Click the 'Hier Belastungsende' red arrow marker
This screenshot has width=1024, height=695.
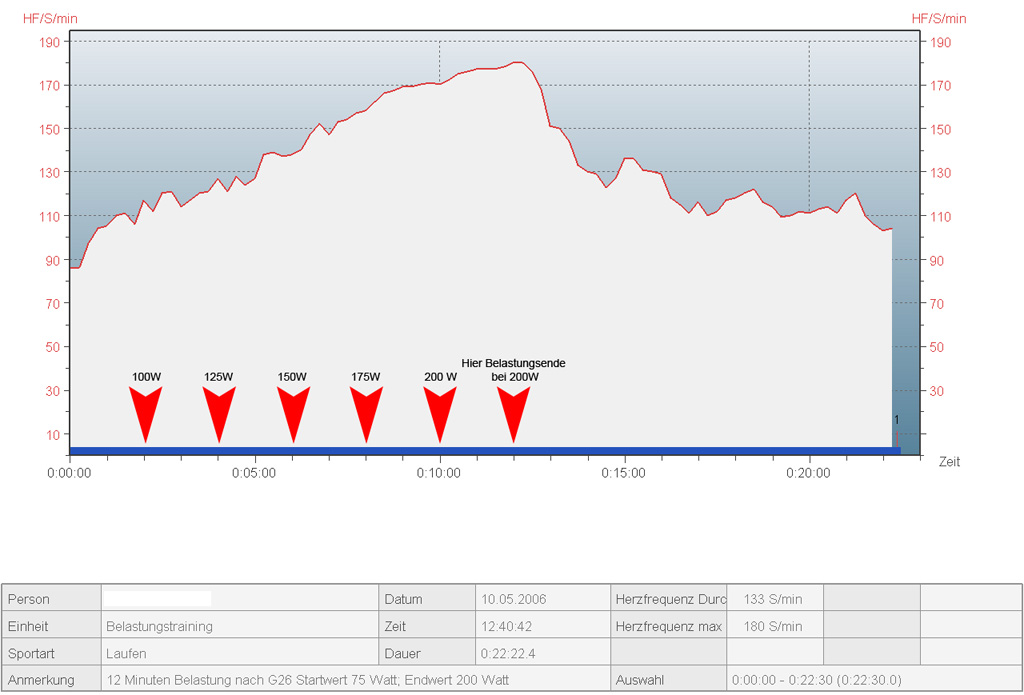514,410
